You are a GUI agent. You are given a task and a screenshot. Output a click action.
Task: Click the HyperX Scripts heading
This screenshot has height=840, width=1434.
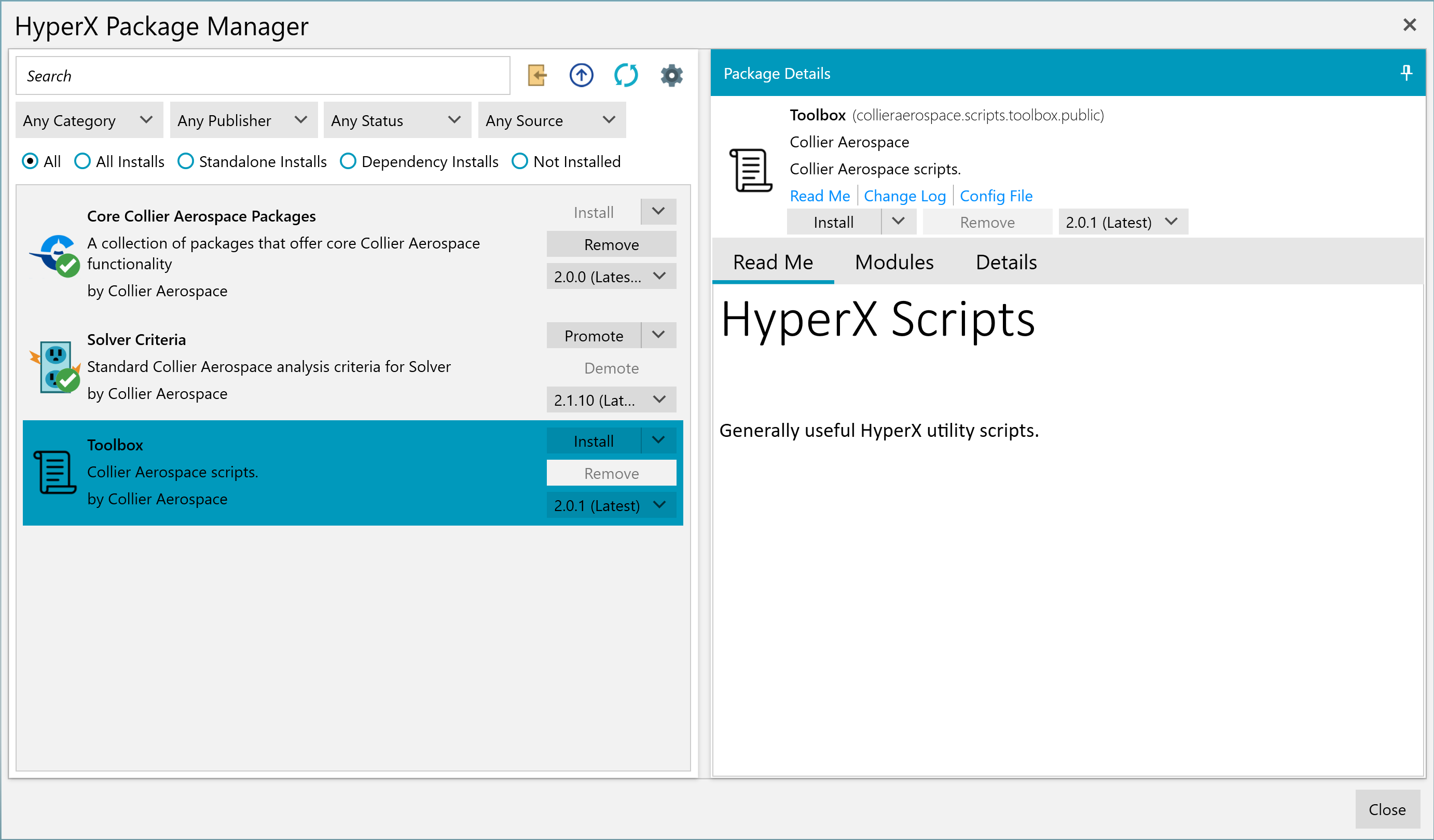click(x=877, y=320)
